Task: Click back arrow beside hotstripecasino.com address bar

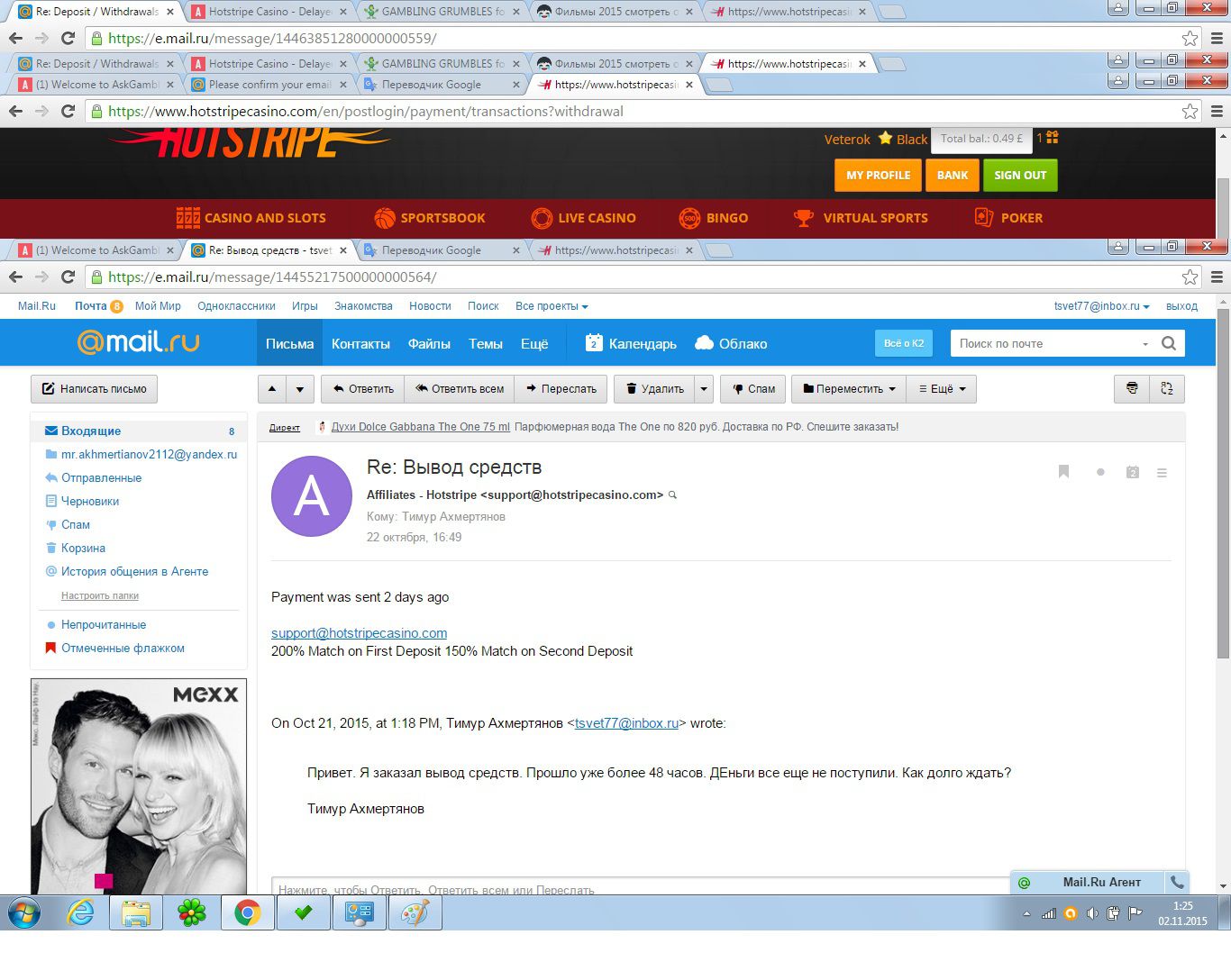Action: 15,111
